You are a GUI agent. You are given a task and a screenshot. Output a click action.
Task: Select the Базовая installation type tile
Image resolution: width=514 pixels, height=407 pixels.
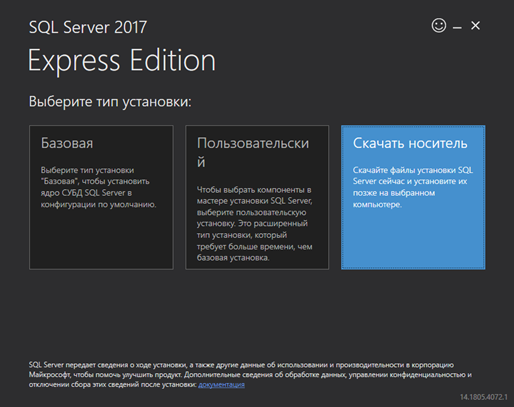click(101, 197)
